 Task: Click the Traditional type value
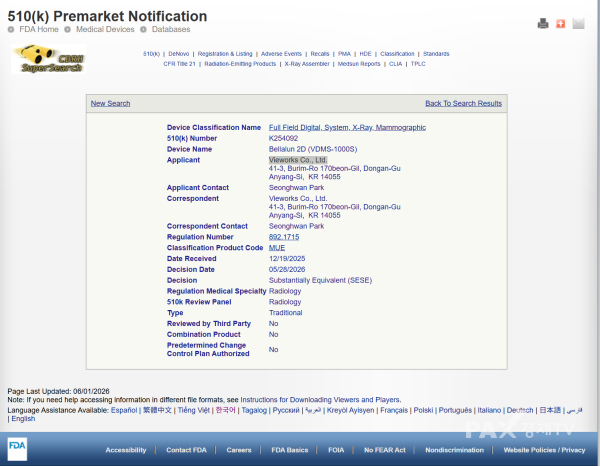[x=285, y=313]
